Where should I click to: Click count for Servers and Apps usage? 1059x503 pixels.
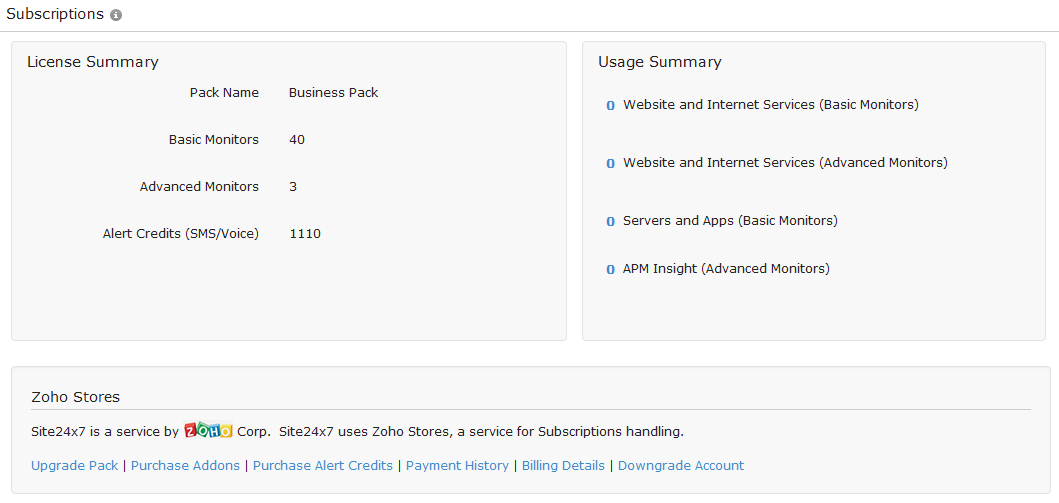point(610,222)
